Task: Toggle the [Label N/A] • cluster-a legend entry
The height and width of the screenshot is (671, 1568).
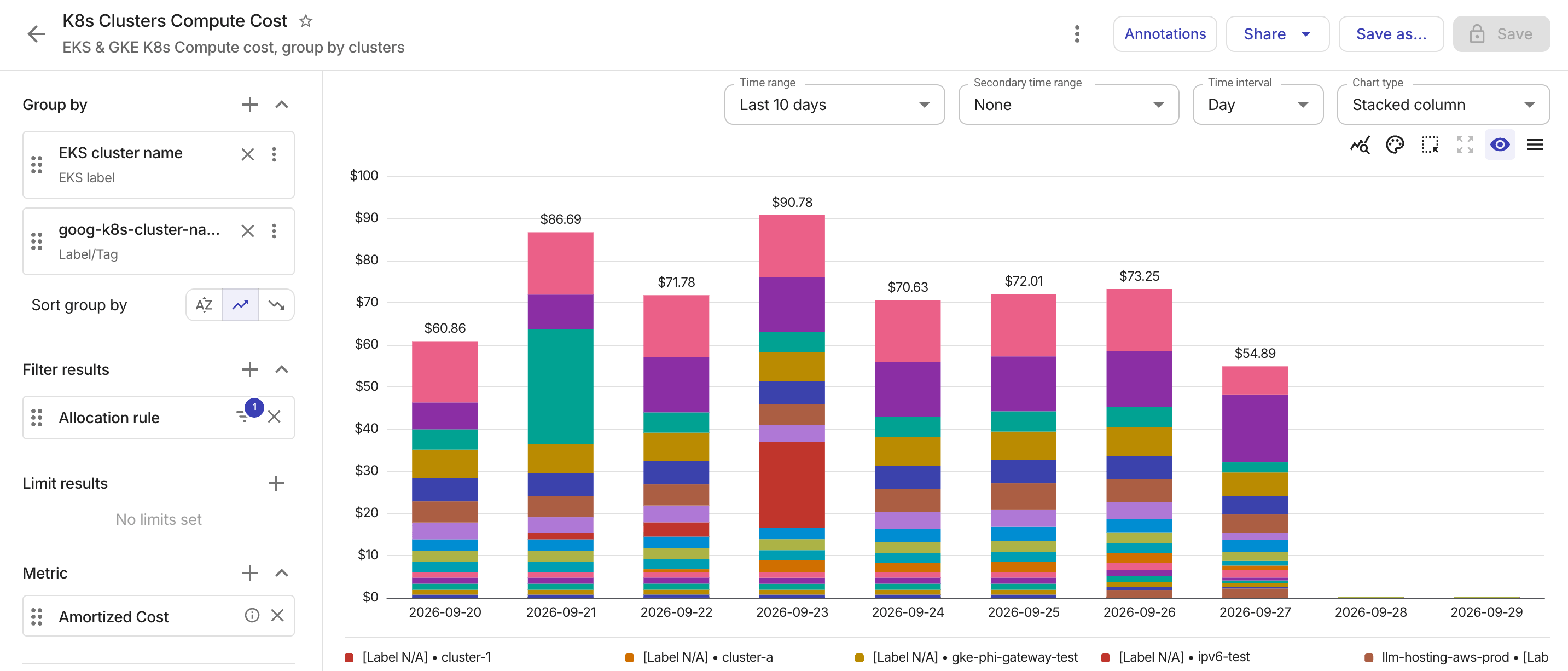Action: pyautogui.click(x=699, y=658)
